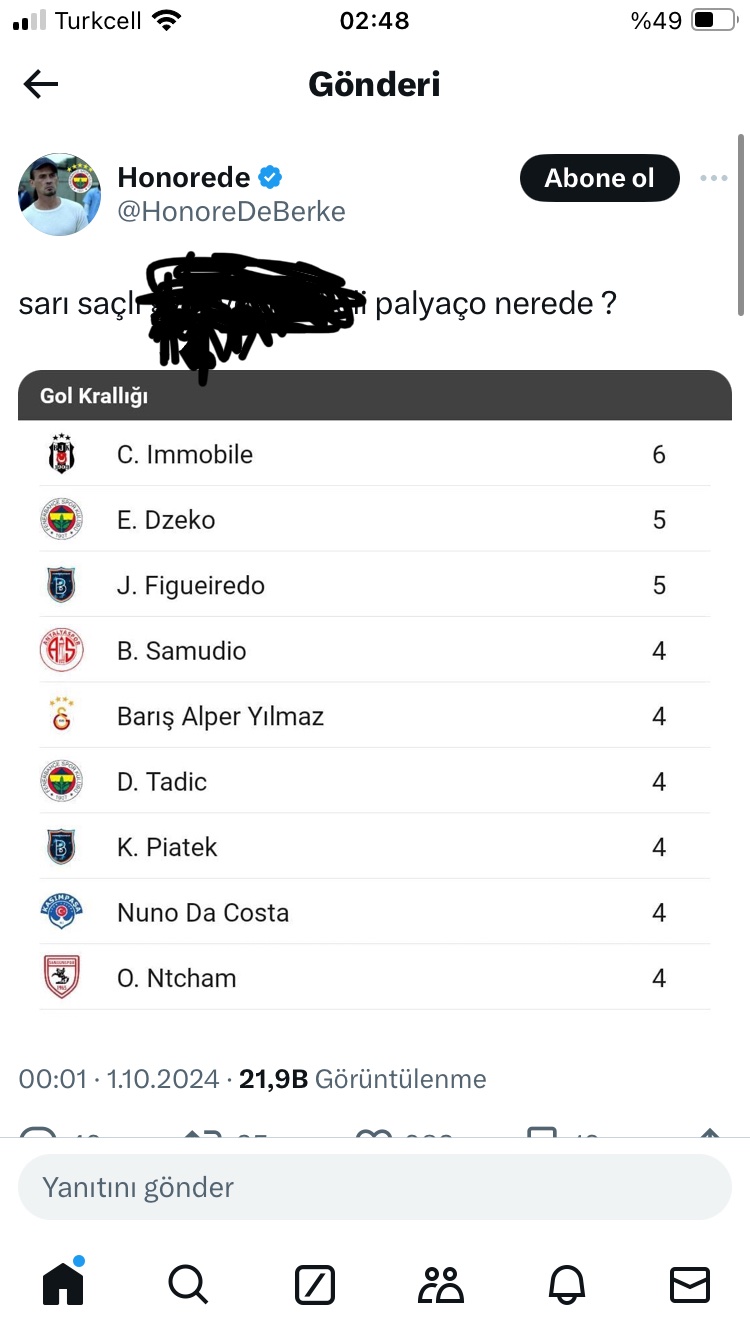Select the E. Dzeko row name

coord(166,520)
